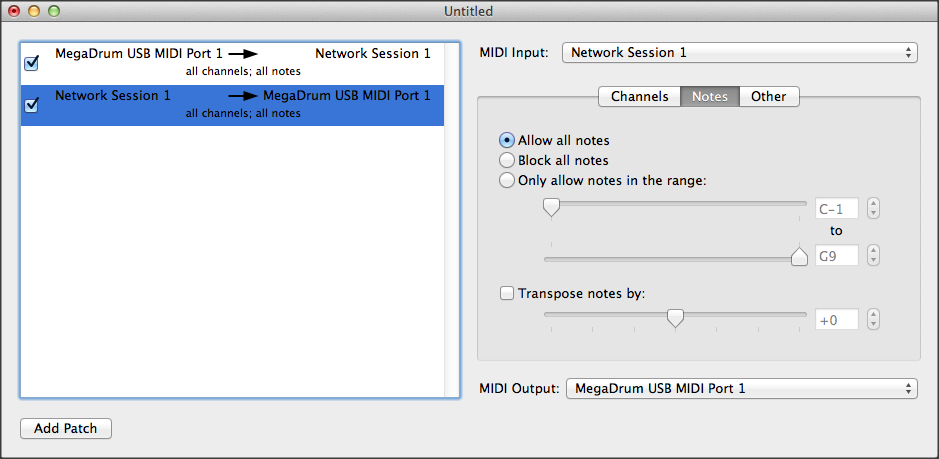Enable Transpose notes by checkbox
This screenshot has width=939, height=459.
click(x=507, y=294)
